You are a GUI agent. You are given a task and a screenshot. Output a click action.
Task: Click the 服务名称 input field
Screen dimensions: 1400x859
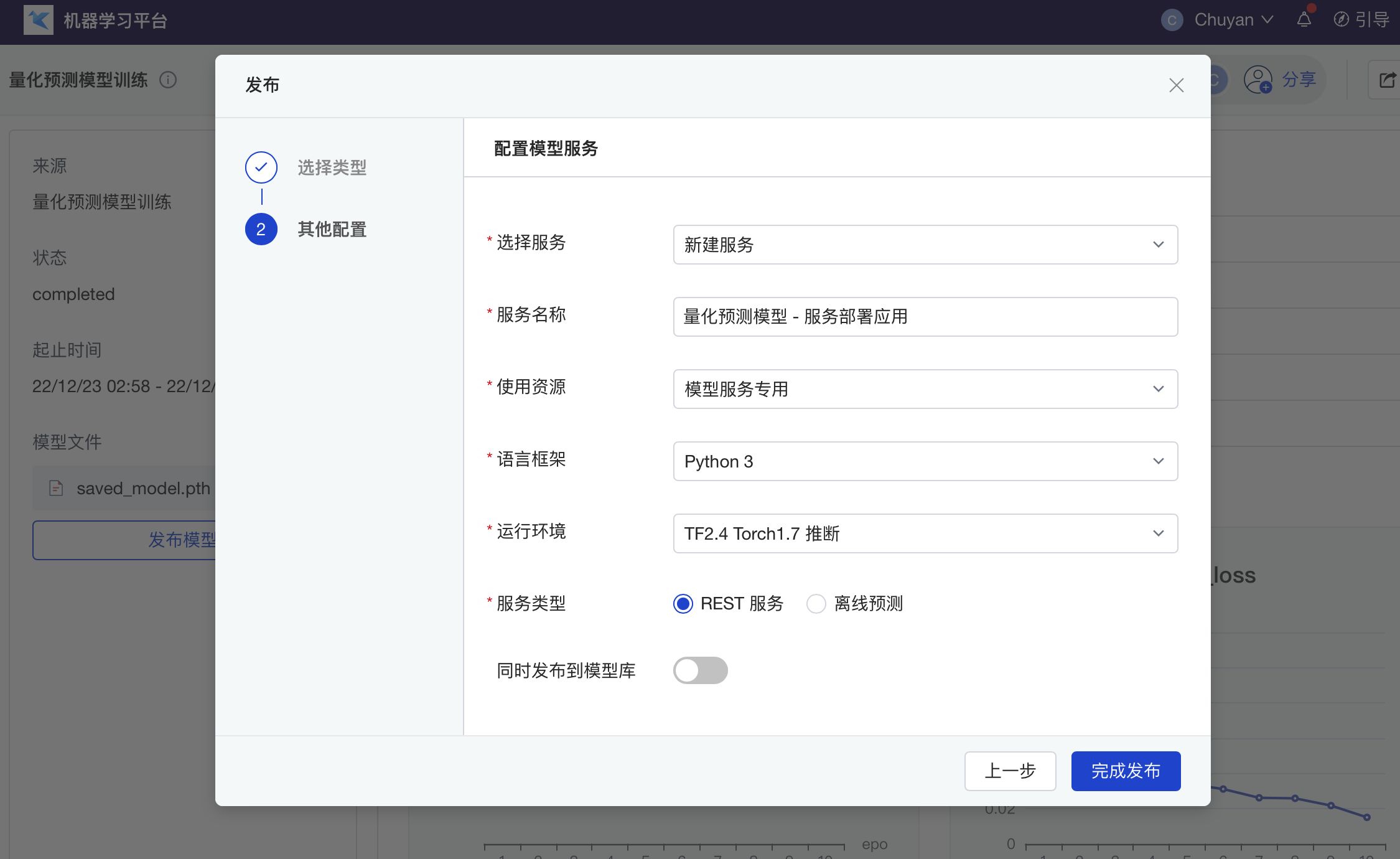925,317
